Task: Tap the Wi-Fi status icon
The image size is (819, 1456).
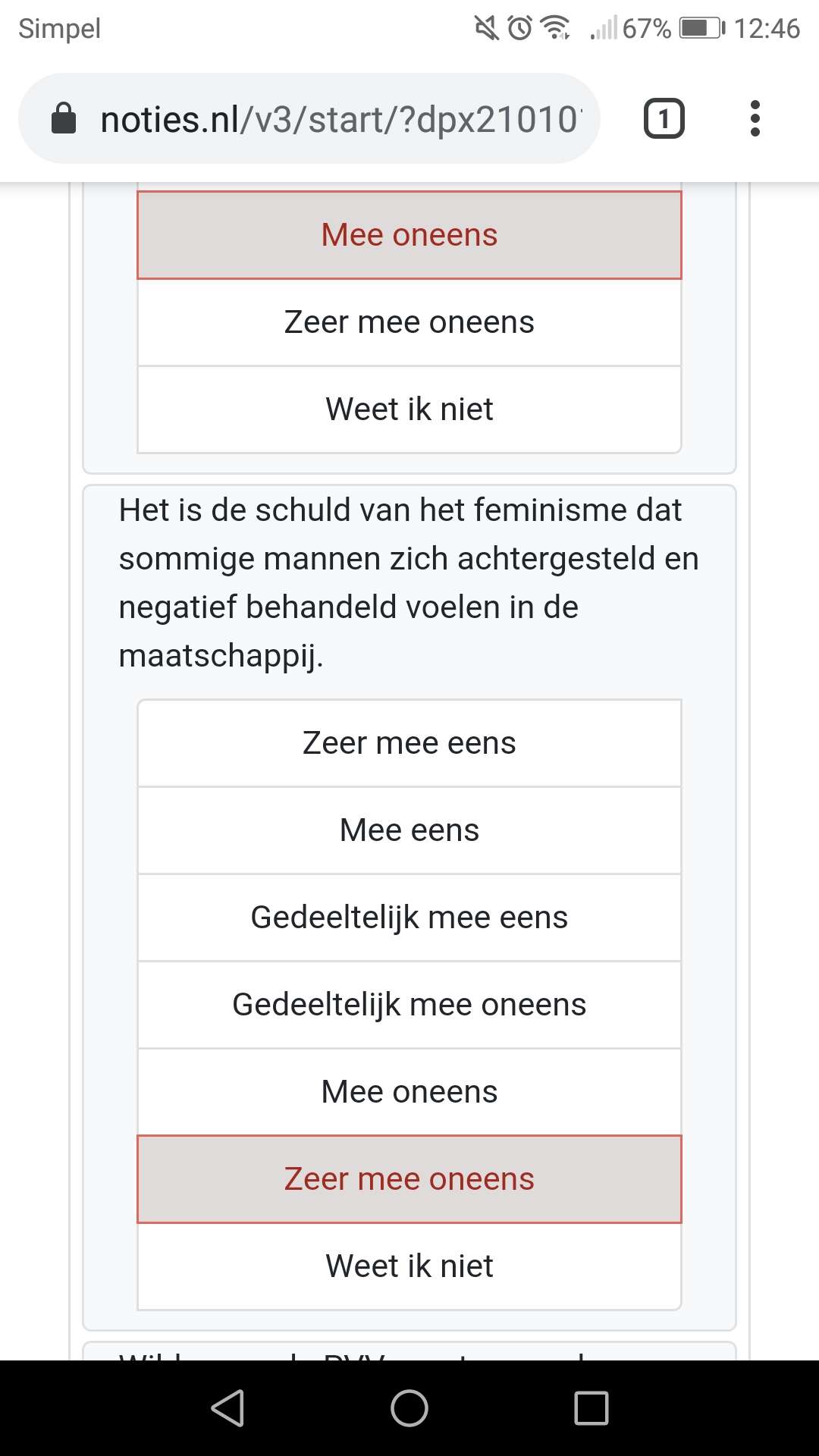Action: tap(556, 29)
